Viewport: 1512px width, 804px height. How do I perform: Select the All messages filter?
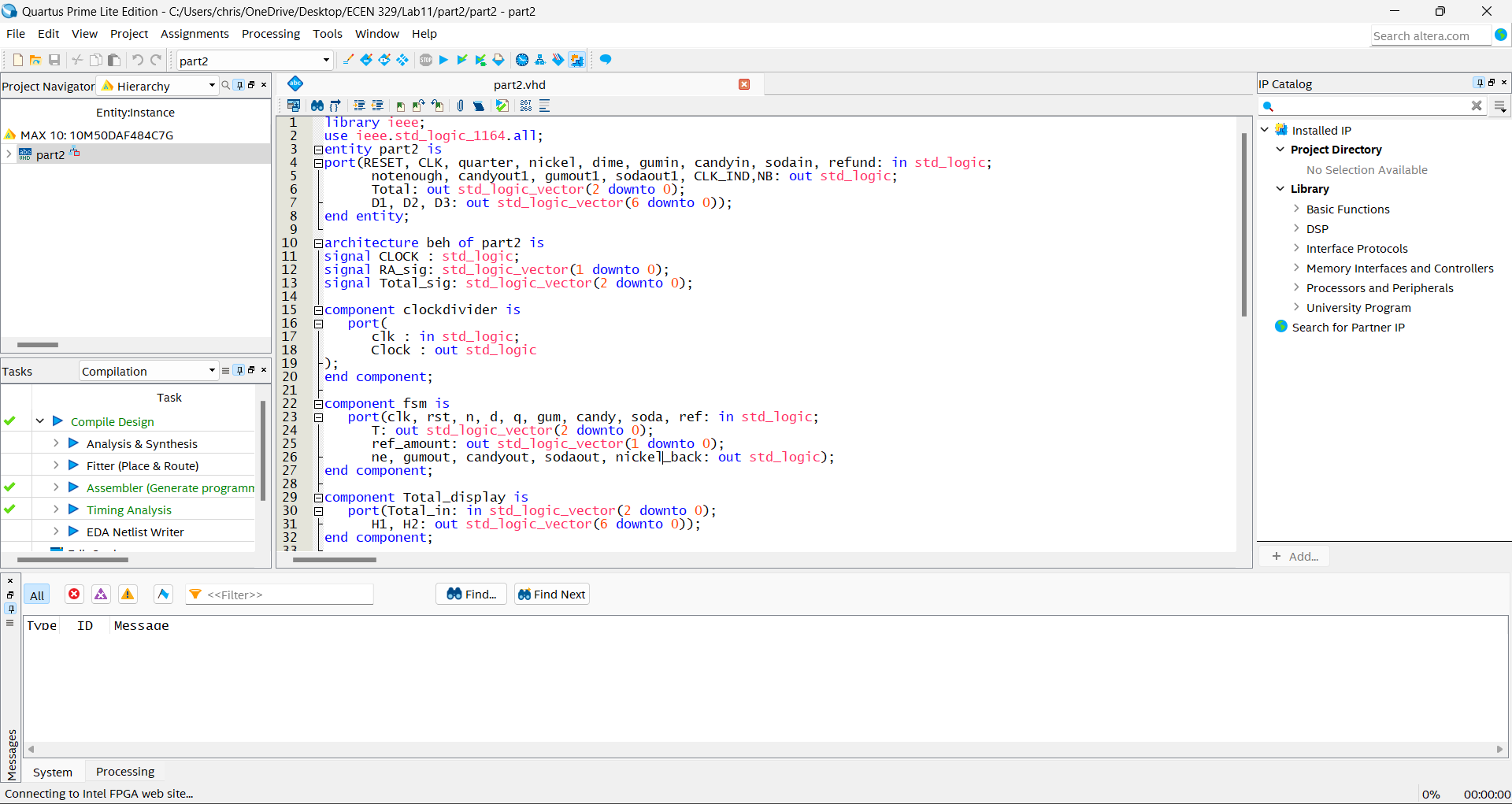(x=37, y=595)
